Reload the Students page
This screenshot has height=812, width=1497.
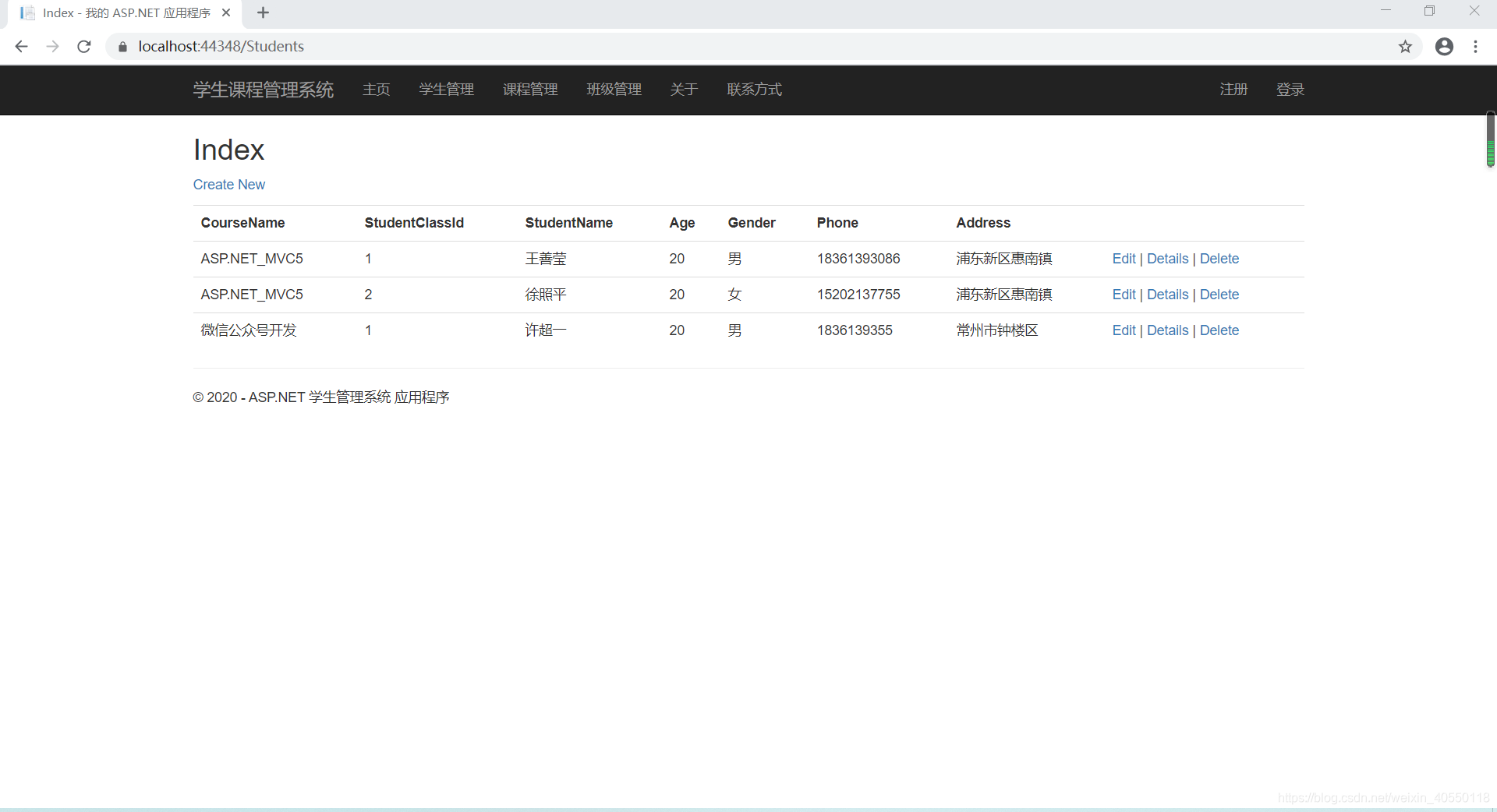[84, 47]
